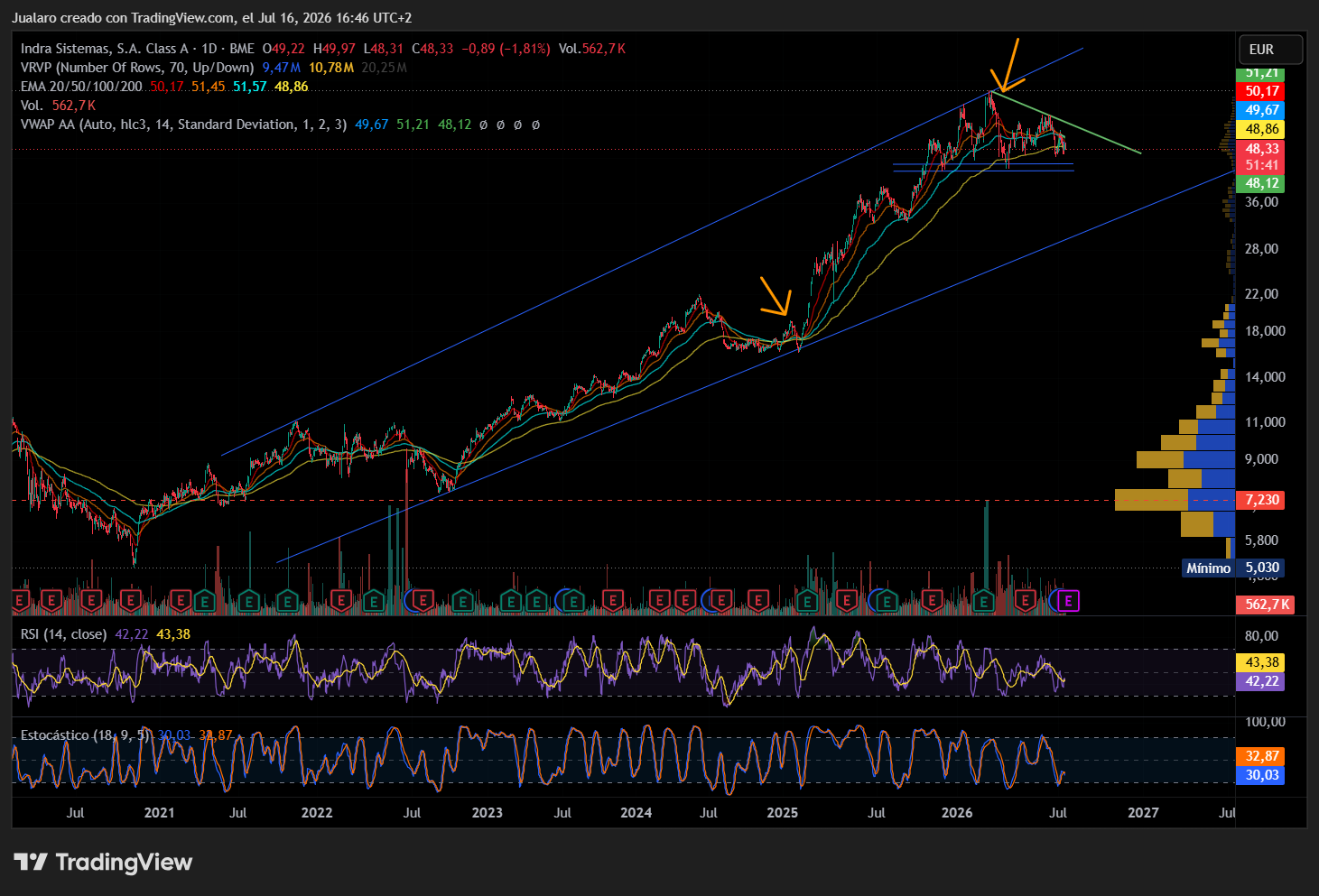This screenshot has width=1319, height=896.
Task: Click the 2026 label on the time axis
Action: 957,812
